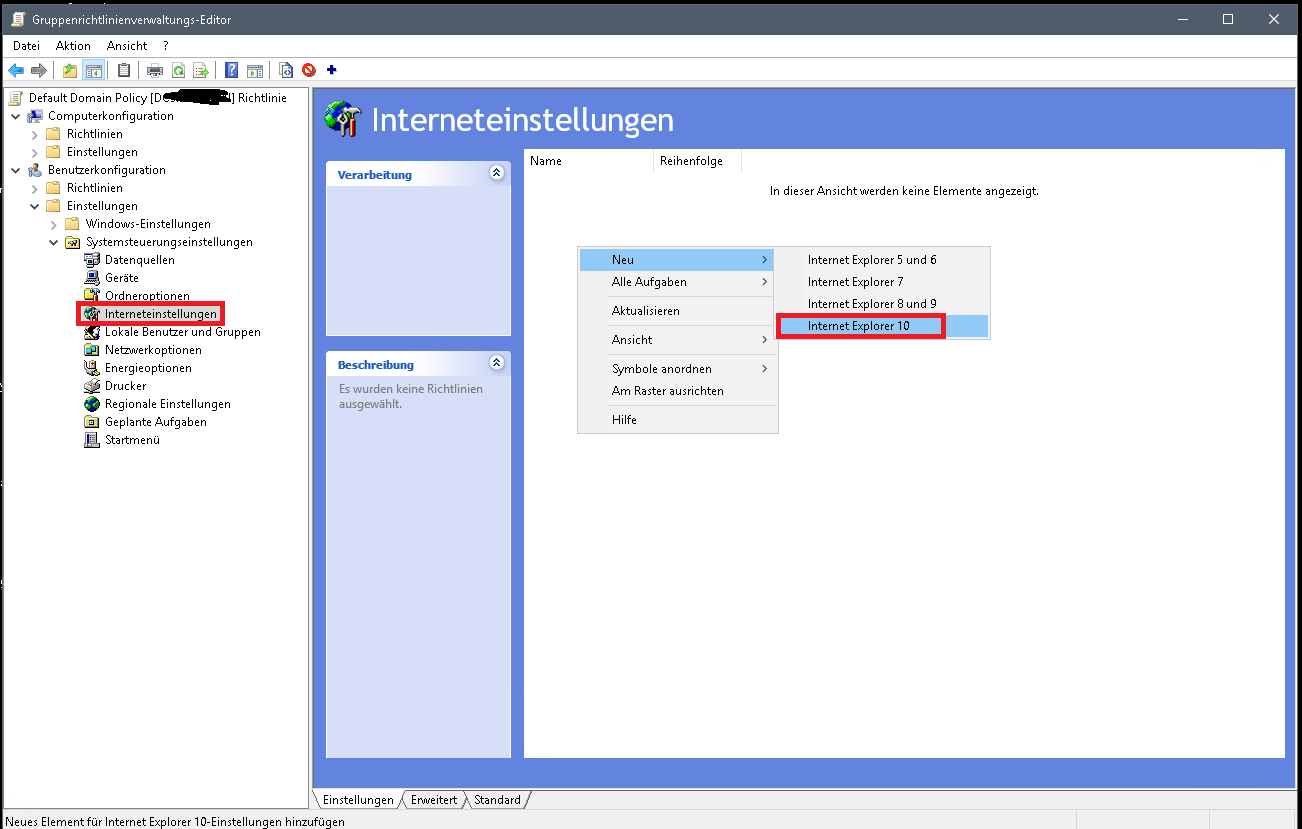Expand Richtlinien under Computerkonfiguration
Viewport: 1302px width, 829px height.
point(34,134)
